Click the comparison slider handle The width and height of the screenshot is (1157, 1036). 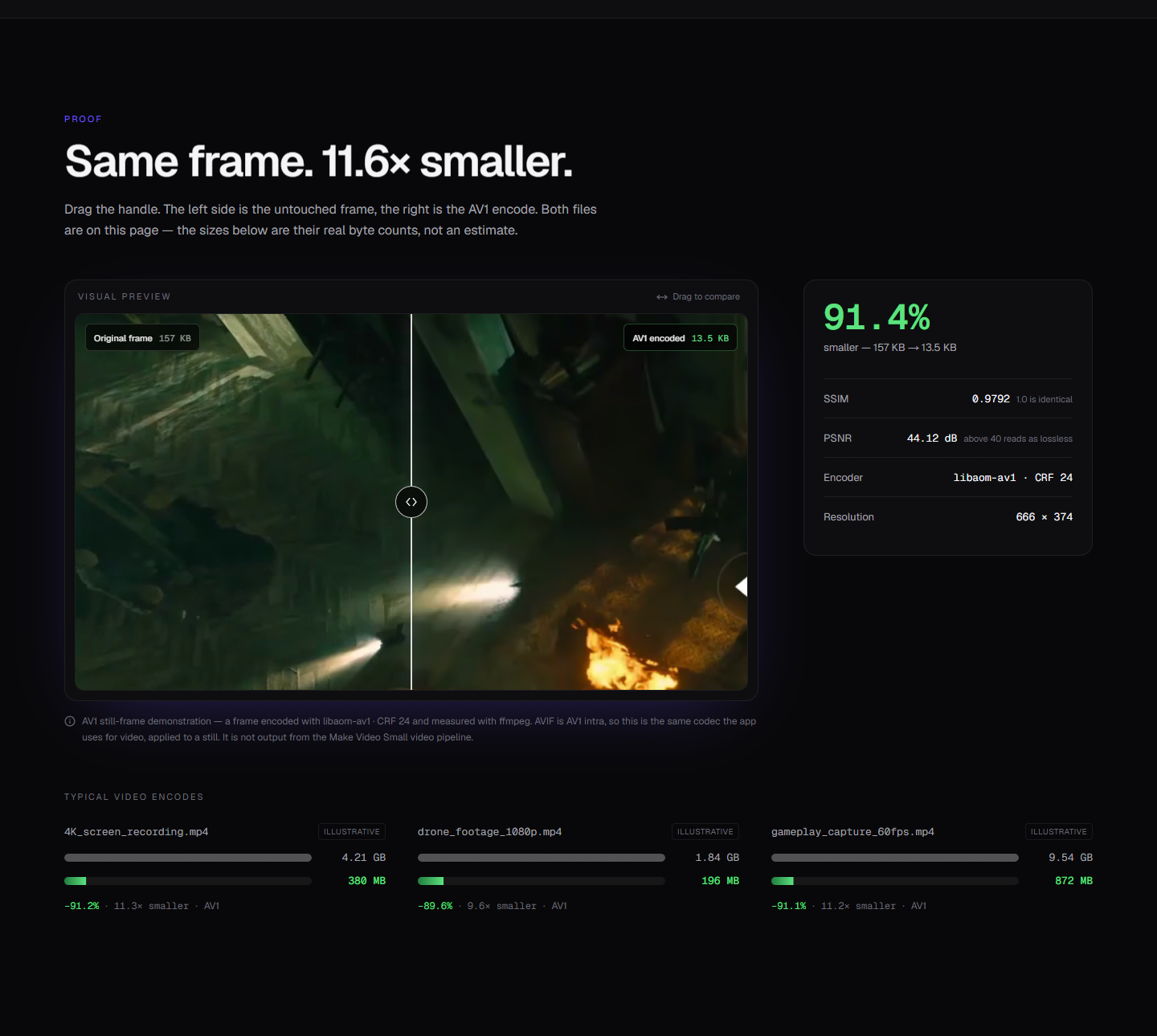(x=411, y=502)
